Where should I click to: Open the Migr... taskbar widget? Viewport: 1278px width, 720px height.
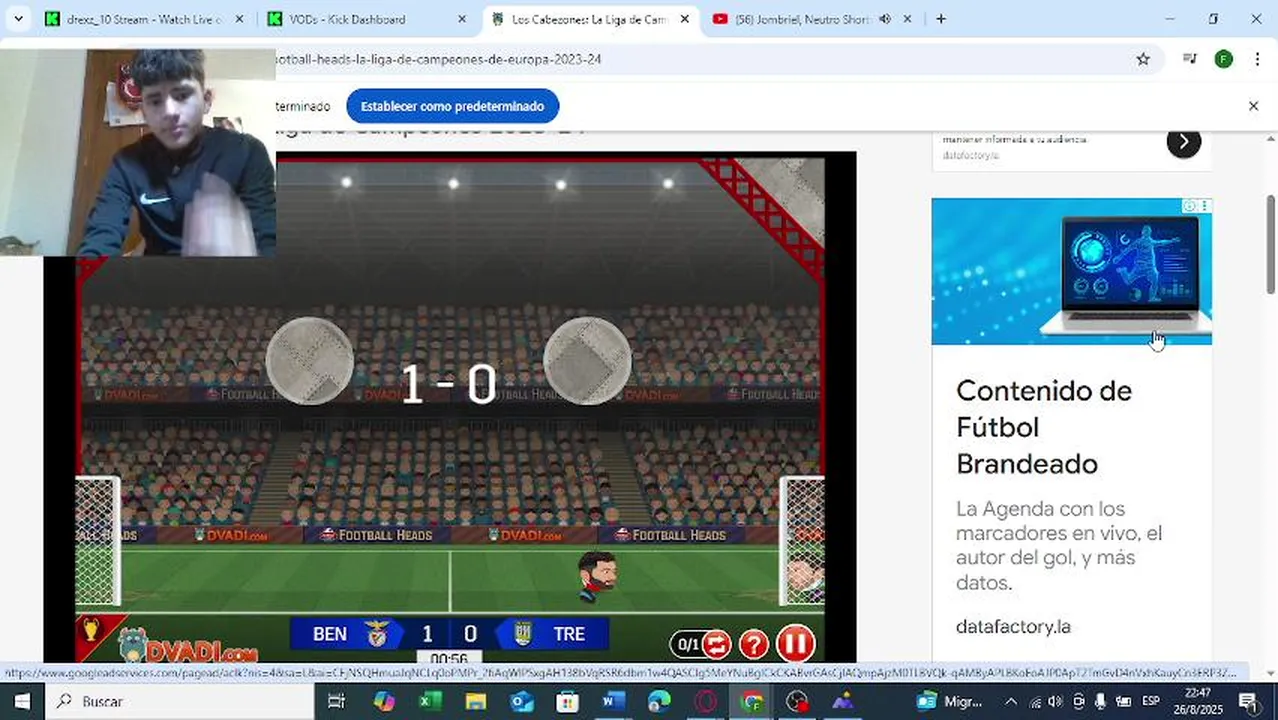pyautogui.click(x=951, y=701)
